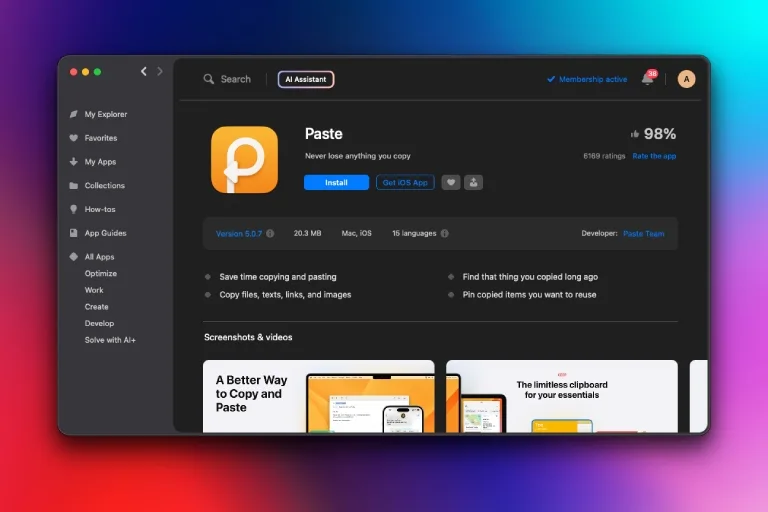The width and height of the screenshot is (768, 512).
Task: Click the Favorites heart icon in the sidebar
Action: 73,138
